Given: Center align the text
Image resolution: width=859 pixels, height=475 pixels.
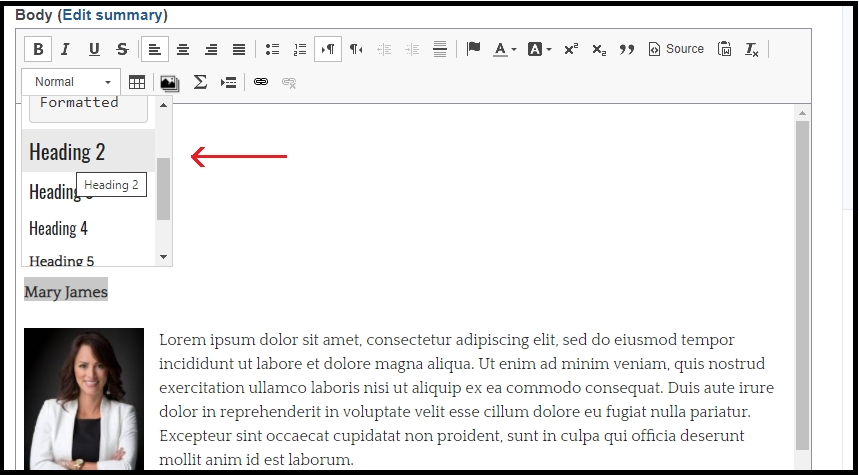Looking at the screenshot, I should (x=183, y=49).
